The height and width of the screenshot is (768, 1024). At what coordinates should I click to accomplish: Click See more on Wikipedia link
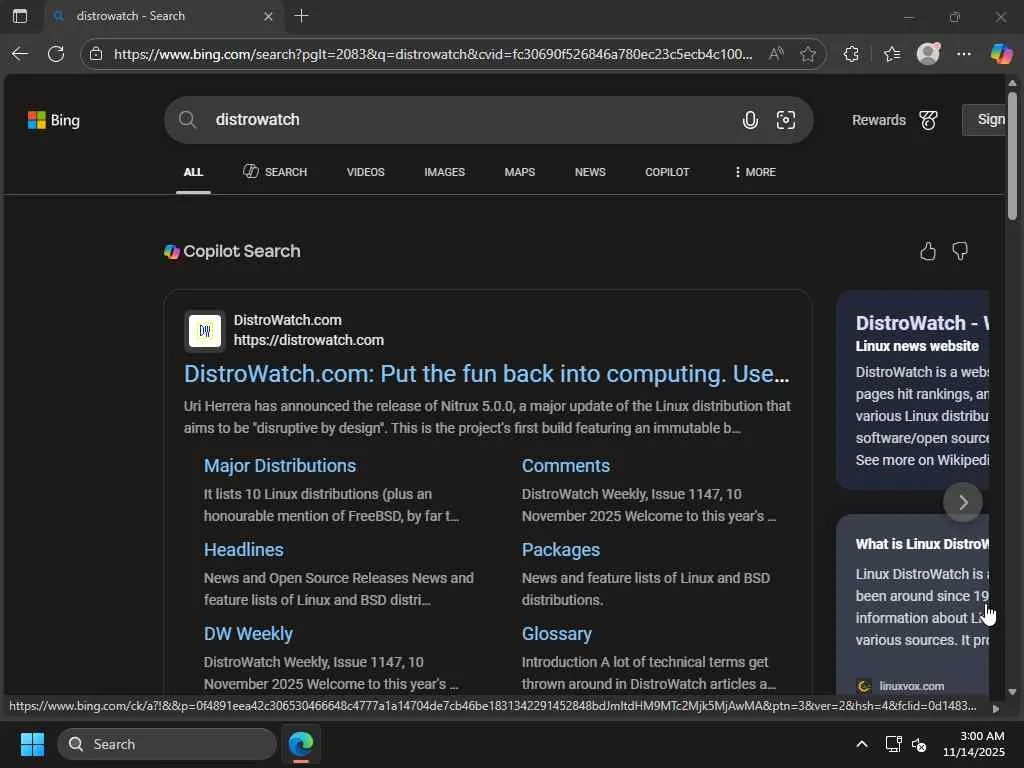coord(922,460)
